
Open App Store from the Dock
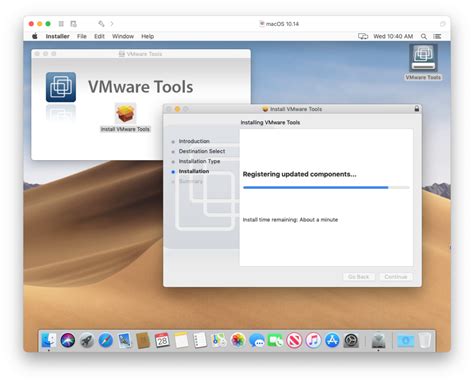(332, 340)
